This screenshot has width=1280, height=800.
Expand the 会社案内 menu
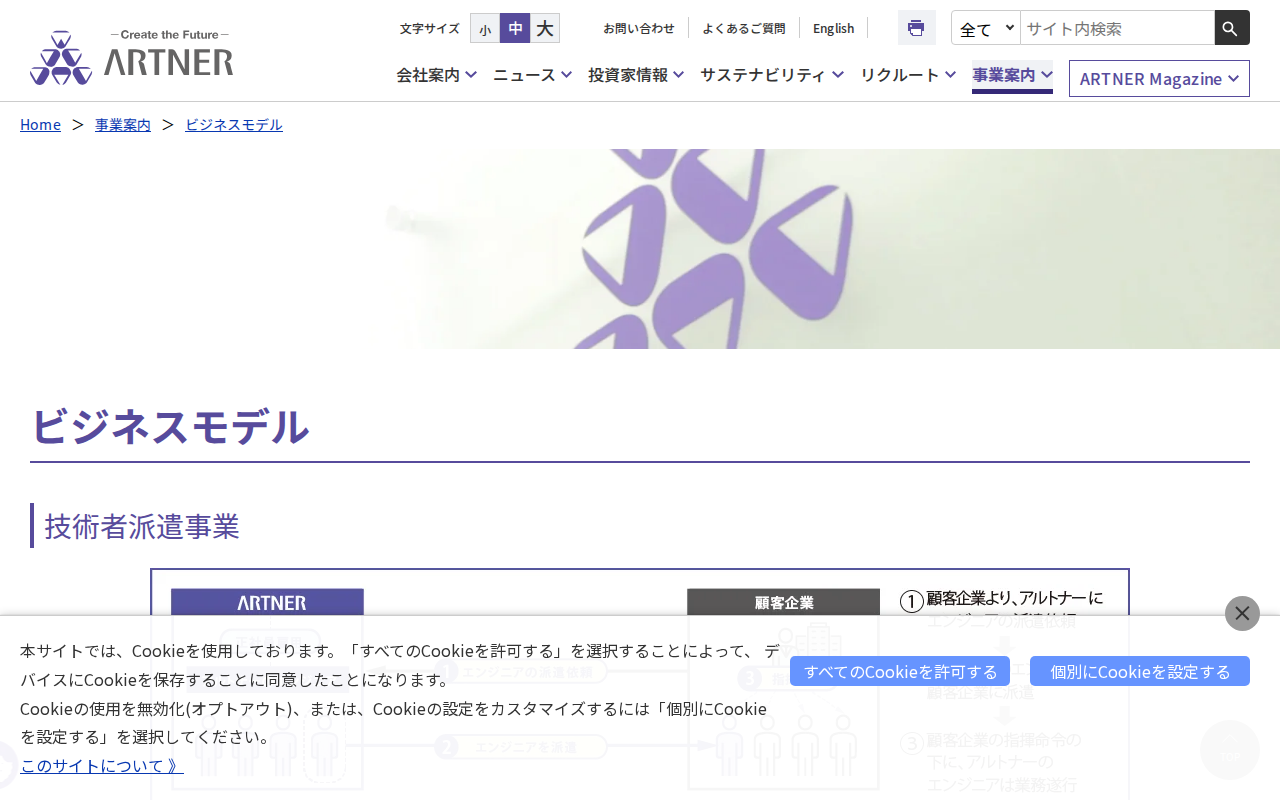436,74
